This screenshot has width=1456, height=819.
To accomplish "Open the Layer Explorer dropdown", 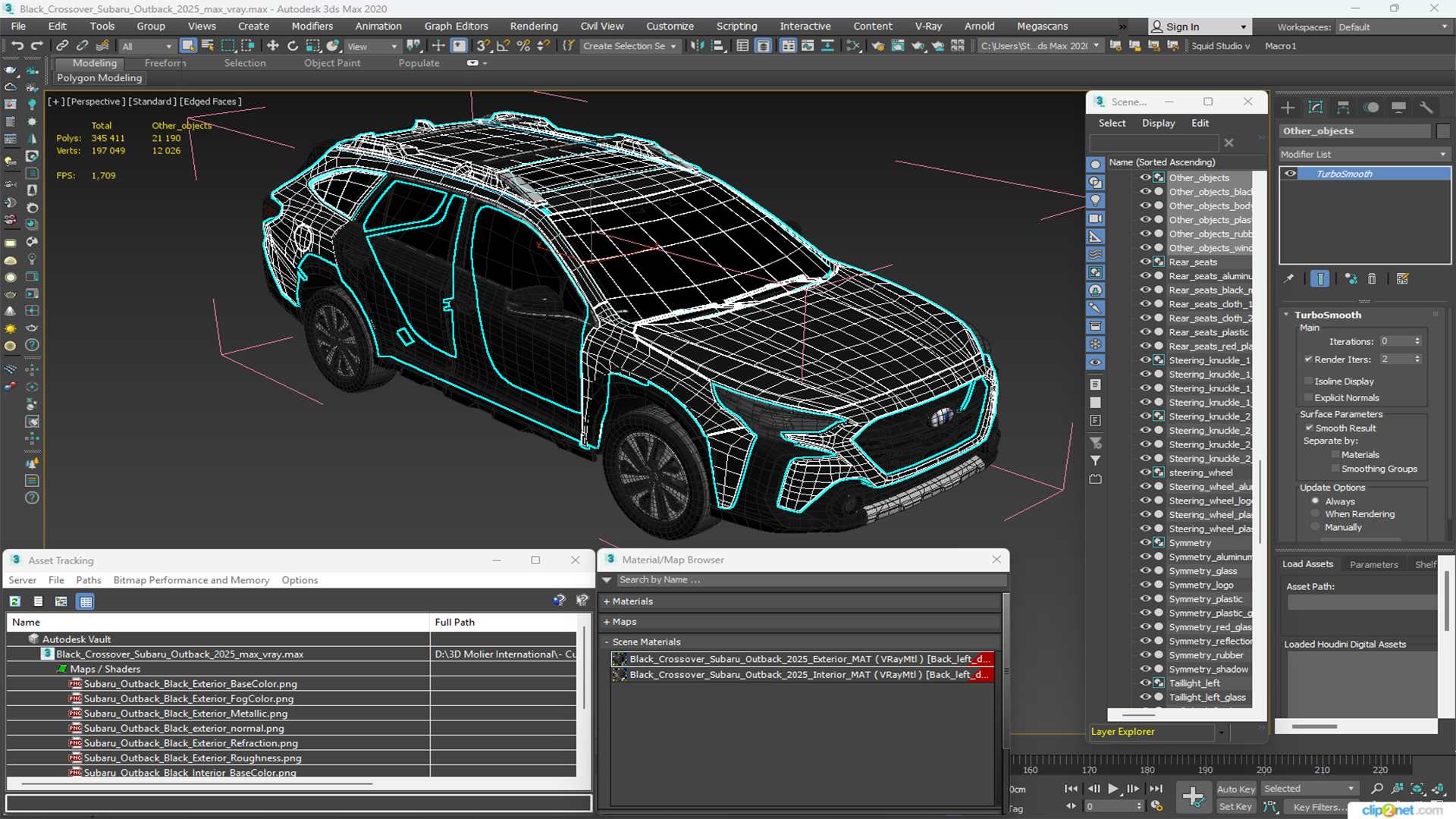I will [1221, 732].
